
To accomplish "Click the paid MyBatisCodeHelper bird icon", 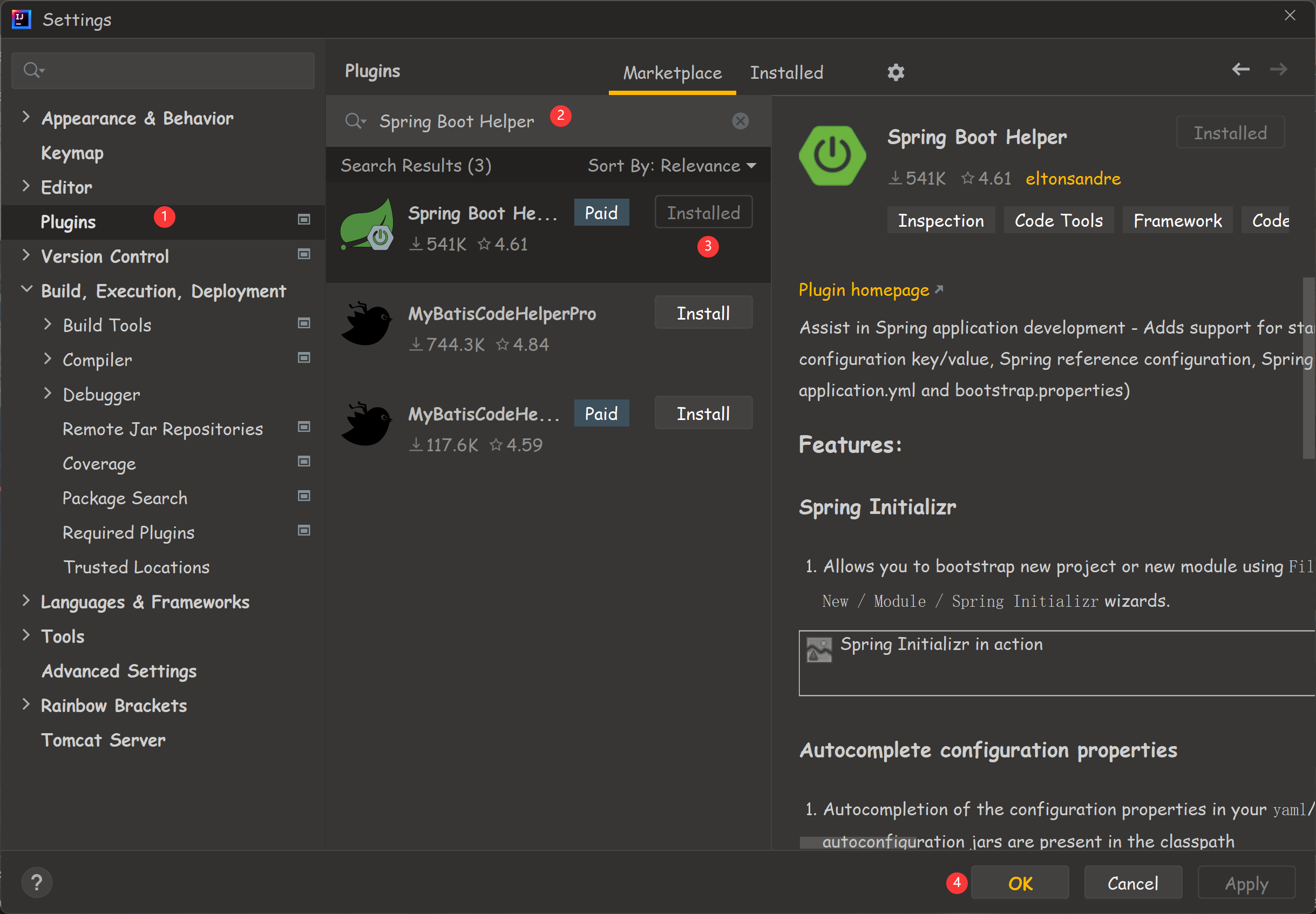I will 367,424.
